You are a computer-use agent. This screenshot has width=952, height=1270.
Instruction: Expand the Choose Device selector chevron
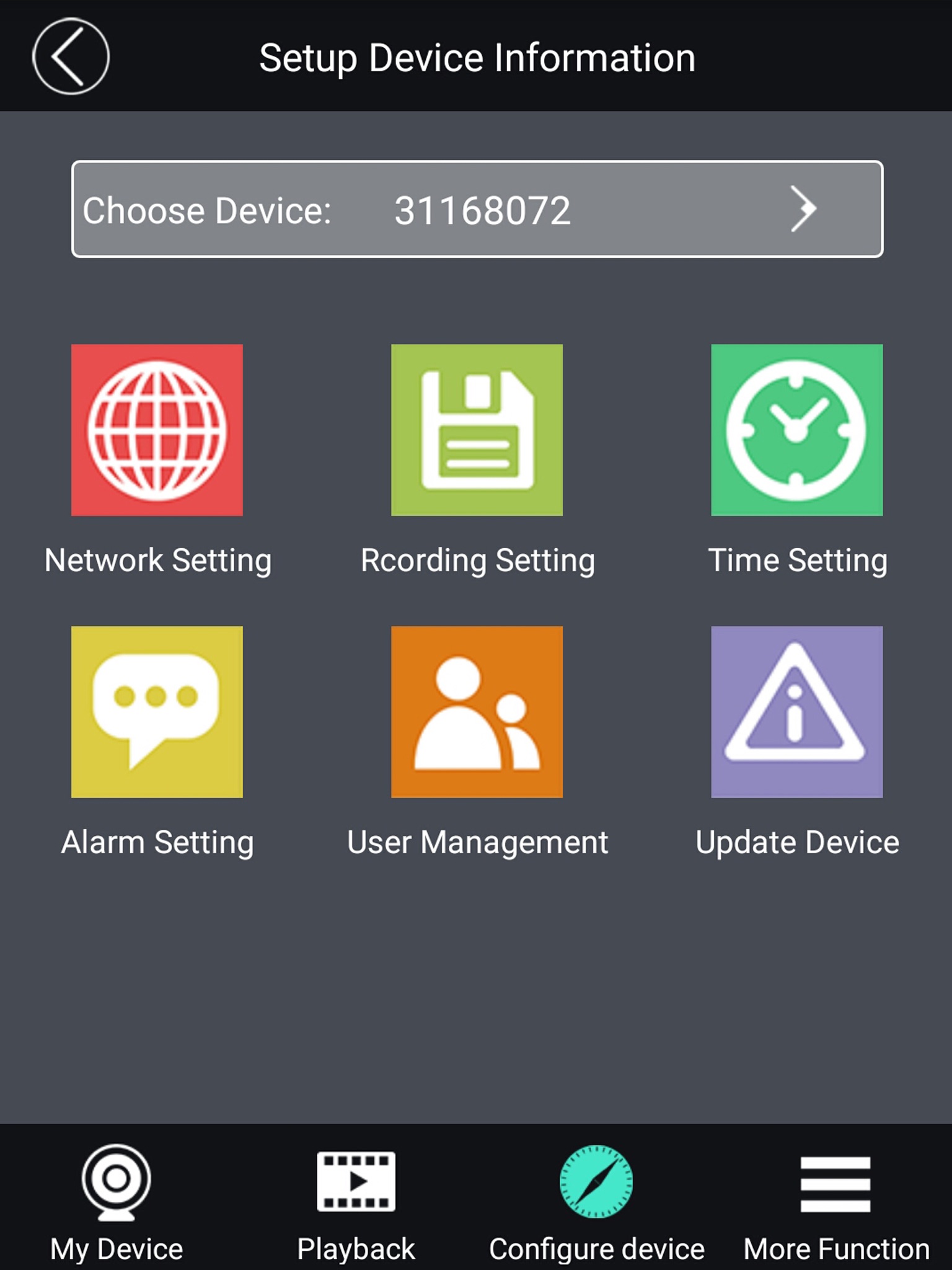pos(803,210)
